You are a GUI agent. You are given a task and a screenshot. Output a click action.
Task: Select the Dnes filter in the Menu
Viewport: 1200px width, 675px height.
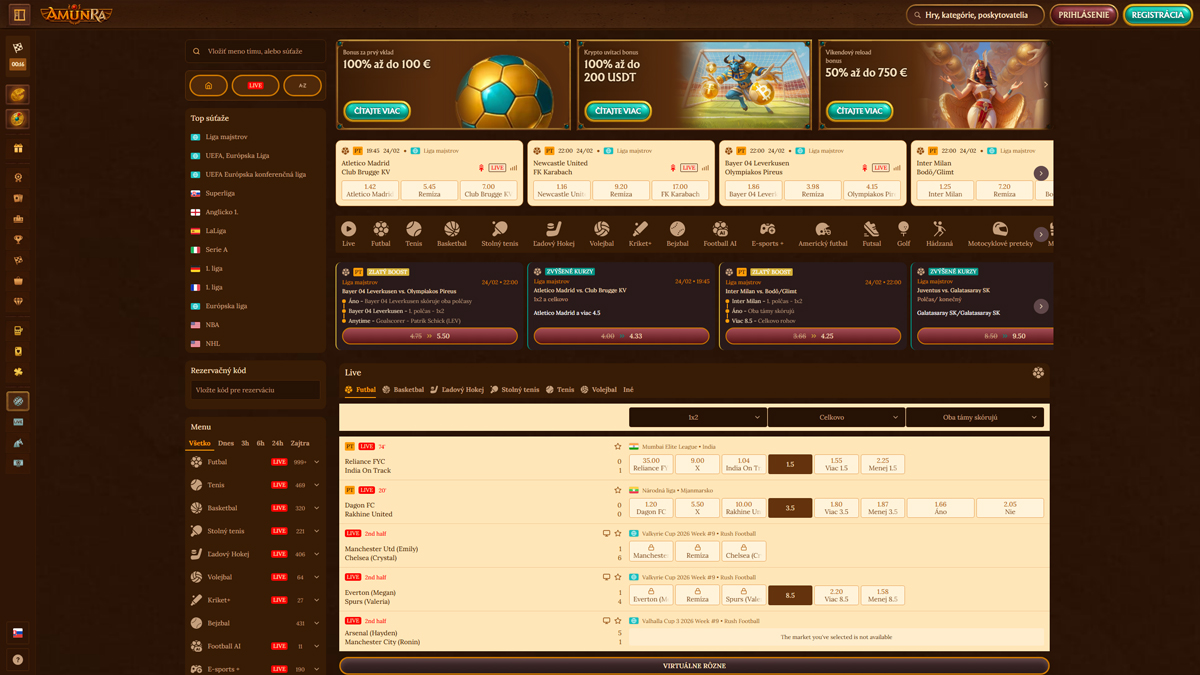point(227,442)
